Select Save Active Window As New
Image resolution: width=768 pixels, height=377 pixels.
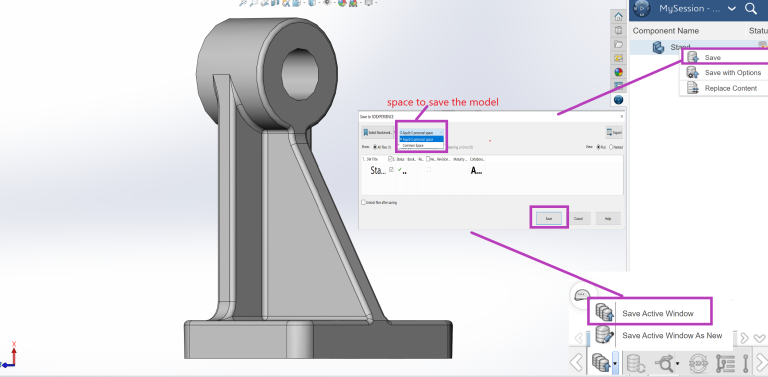pos(672,335)
